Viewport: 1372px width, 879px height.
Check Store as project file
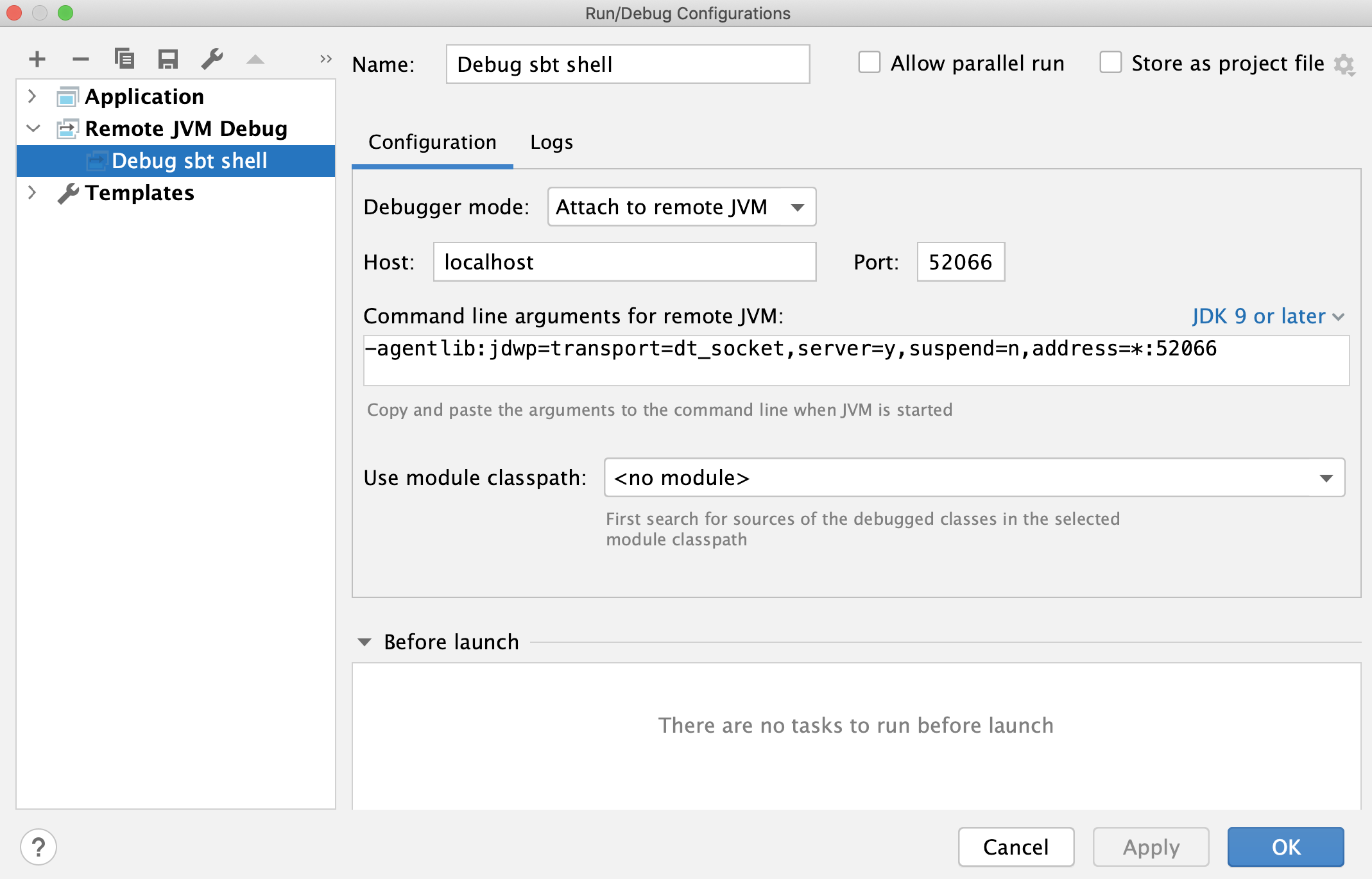[x=1111, y=62]
